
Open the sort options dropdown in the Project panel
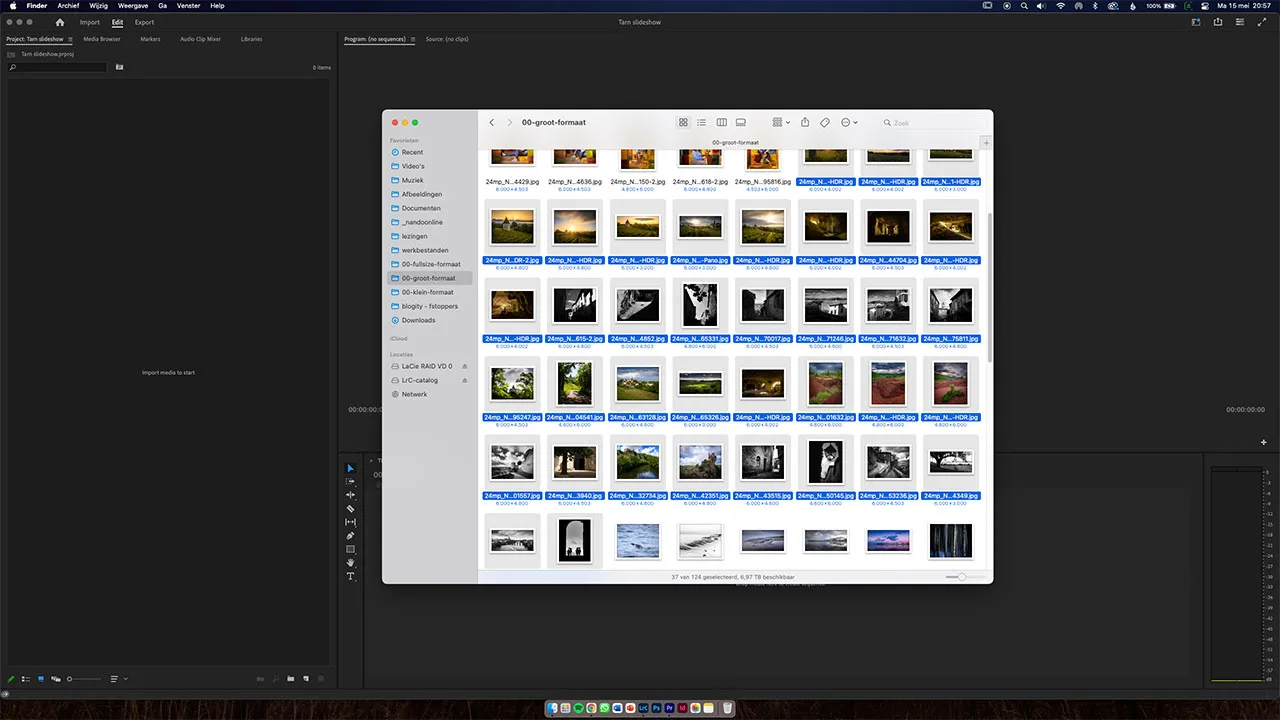(x=116, y=679)
